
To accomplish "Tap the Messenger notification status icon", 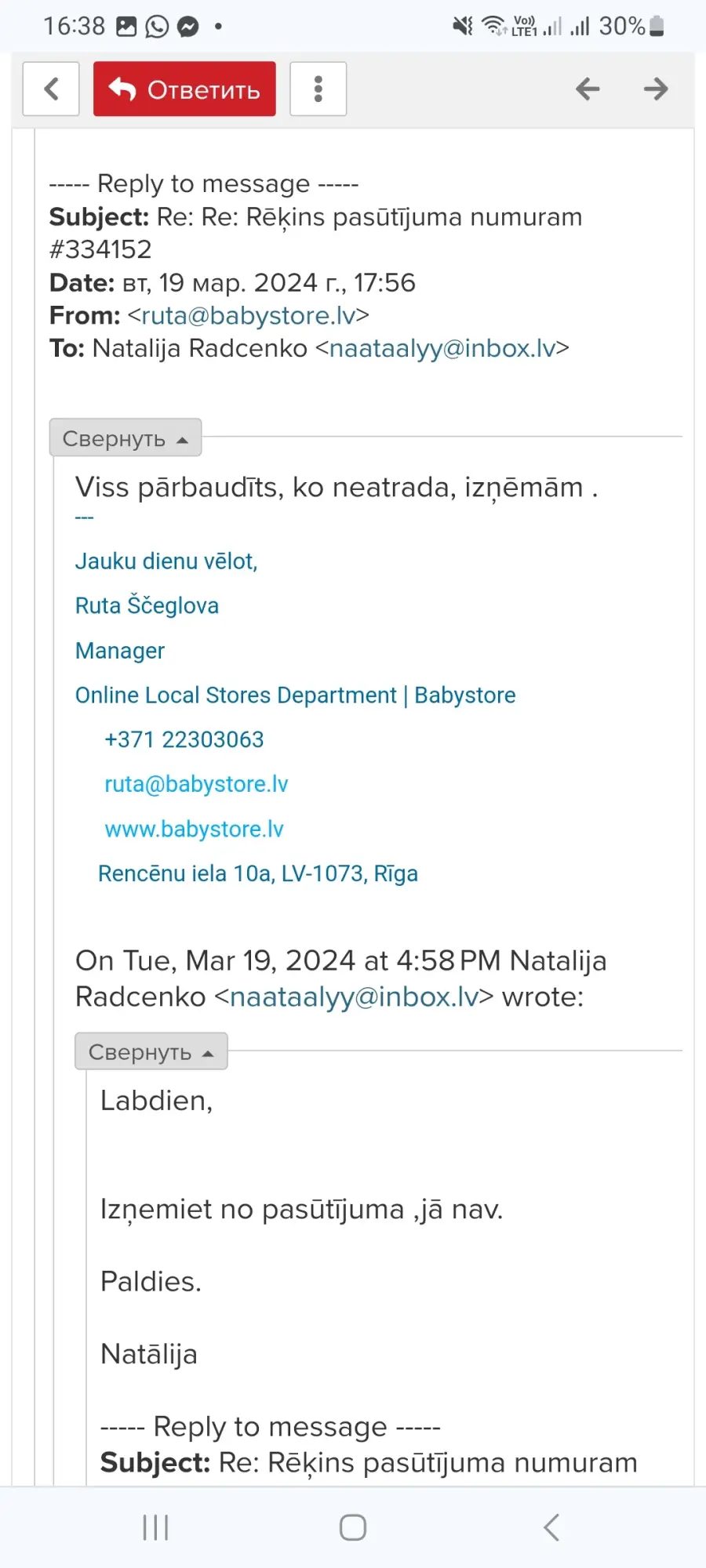I will [188, 27].
